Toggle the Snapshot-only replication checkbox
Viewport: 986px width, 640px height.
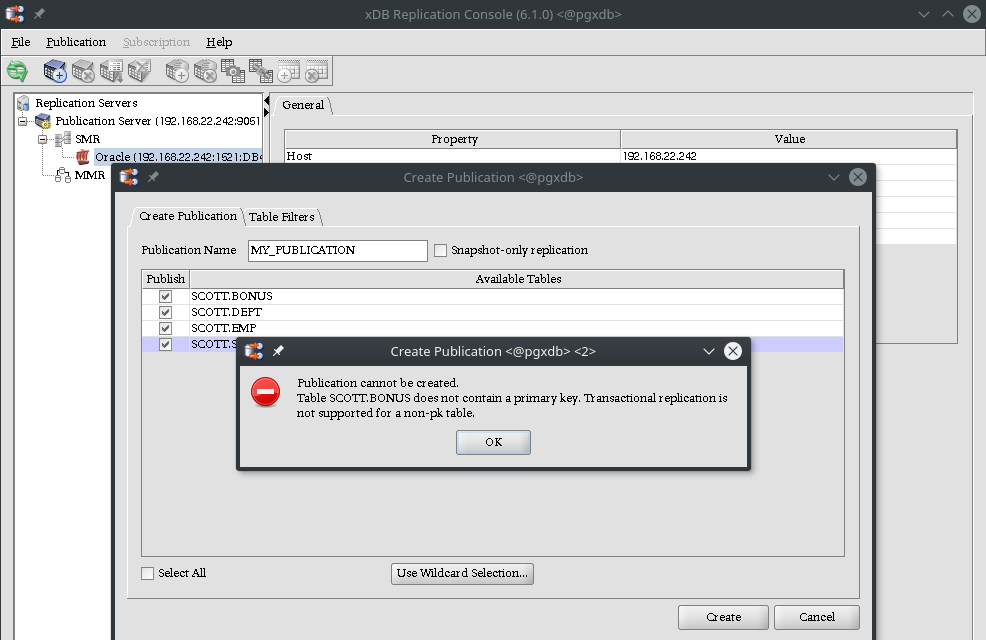[x=441, y=250]
